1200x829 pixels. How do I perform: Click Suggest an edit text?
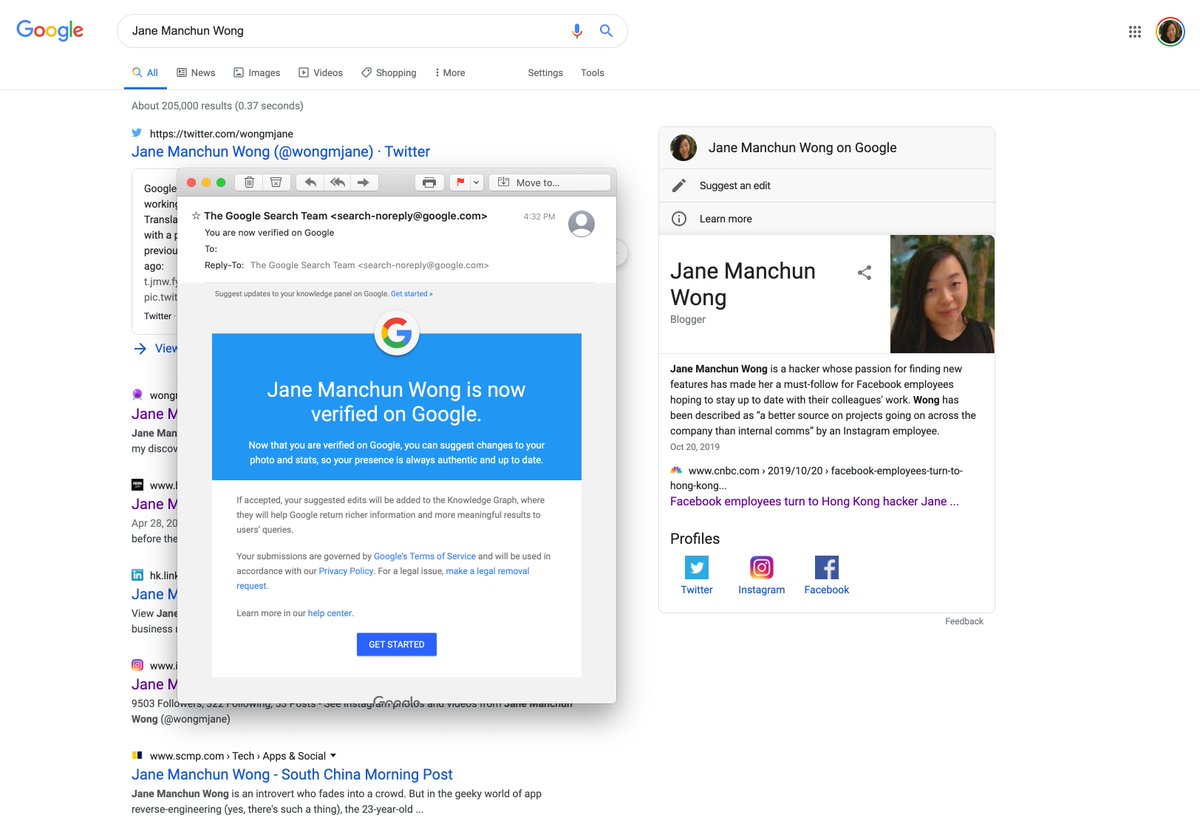tap(735, 186)
